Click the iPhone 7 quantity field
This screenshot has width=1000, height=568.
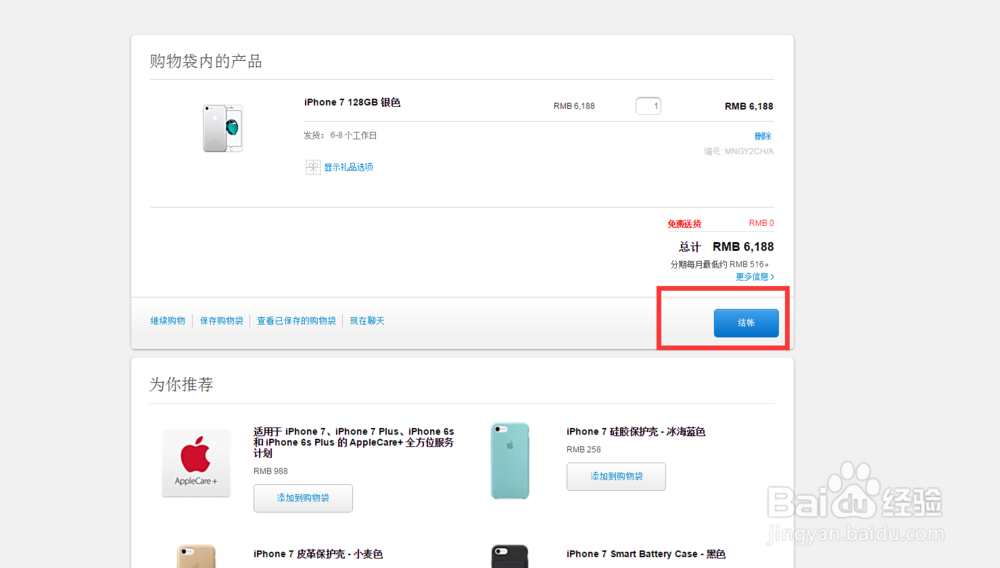click(x=648, y=106)
